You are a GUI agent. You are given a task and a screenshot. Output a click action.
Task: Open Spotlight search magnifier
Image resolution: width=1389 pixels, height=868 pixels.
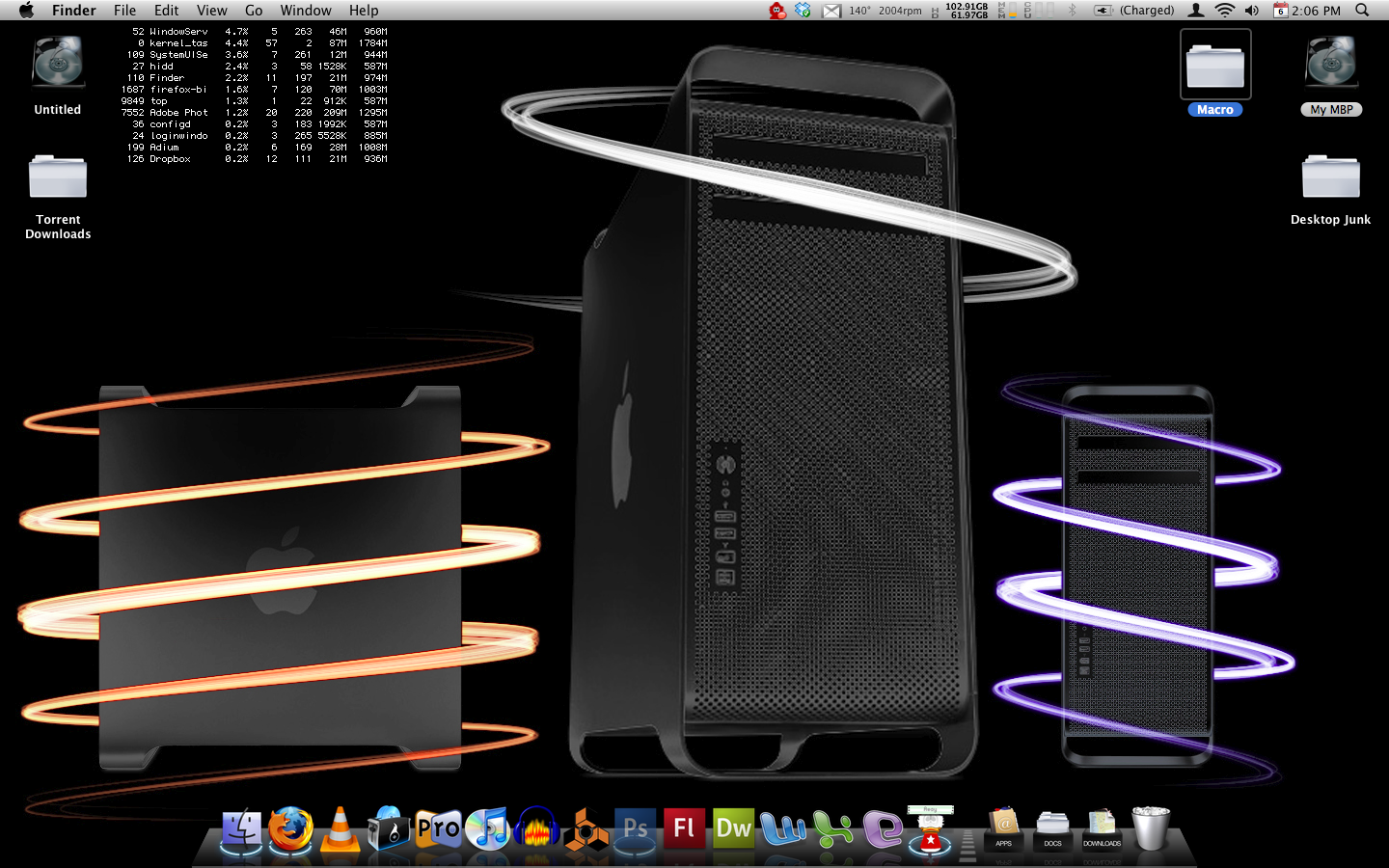pos(1362,11)
